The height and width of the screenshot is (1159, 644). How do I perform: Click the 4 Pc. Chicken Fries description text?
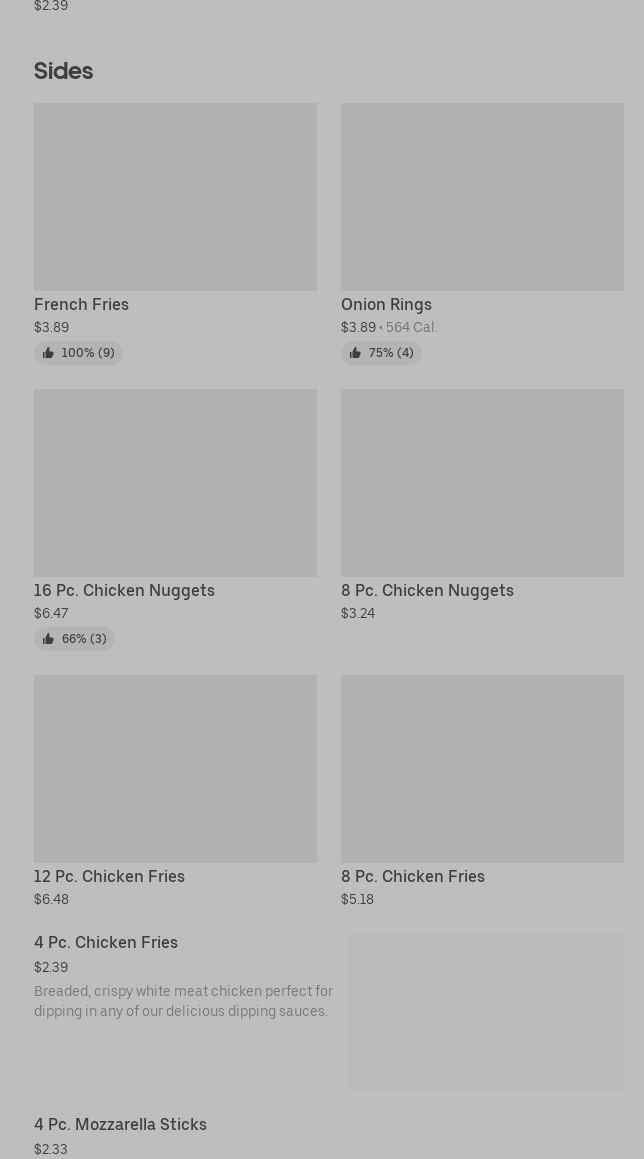tap(183, 1001)
